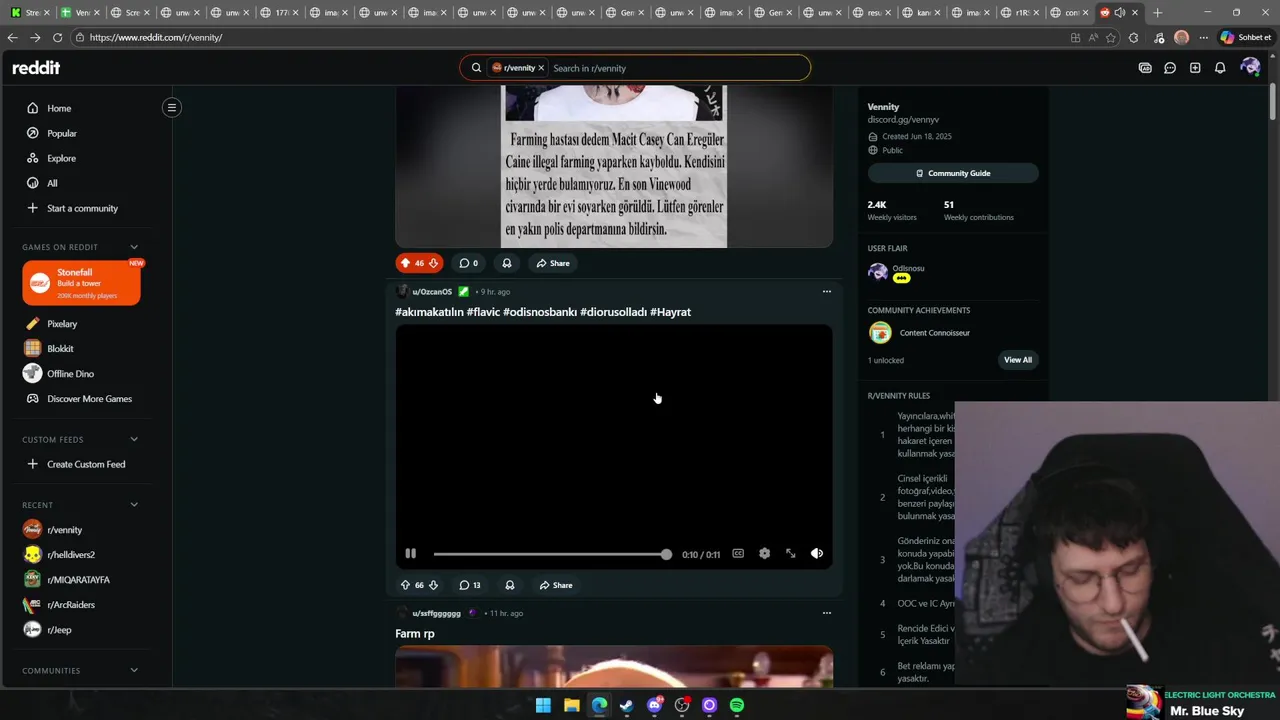Open options menu for u/ssffggggg post
The width and height of the screenshot is (1280, 720).
pos(826,613)
